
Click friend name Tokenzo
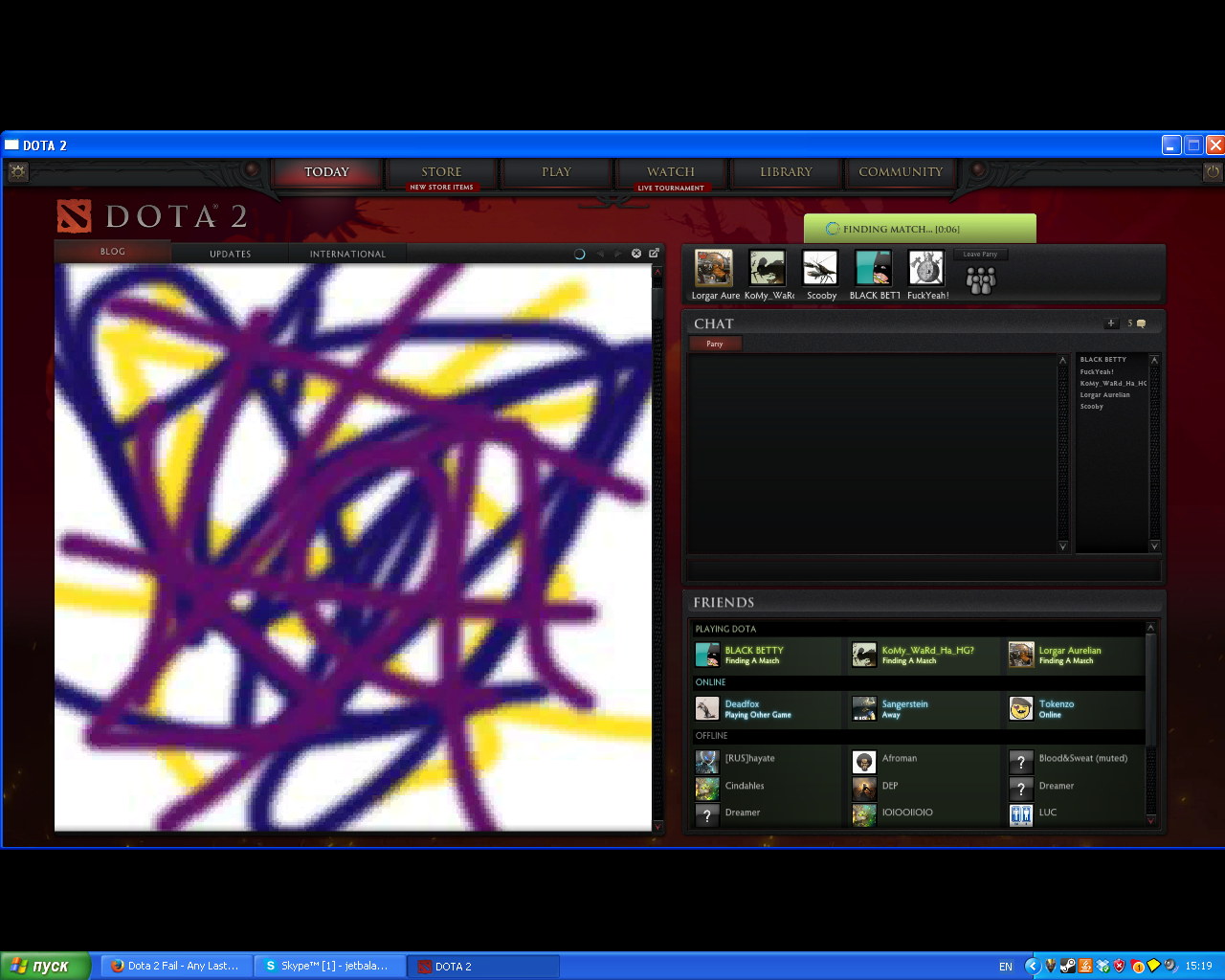tap(1057, 703)
